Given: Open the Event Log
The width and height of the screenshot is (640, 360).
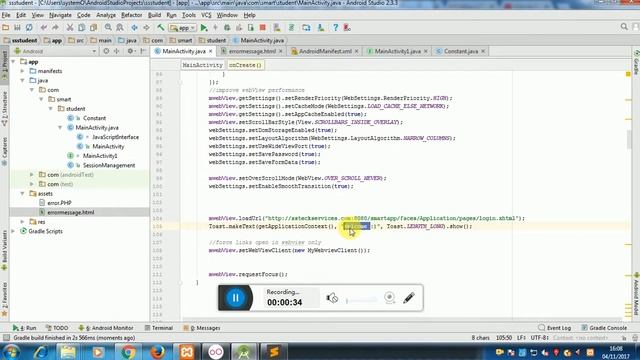Looking at the screenshot, I should point(554,328).
